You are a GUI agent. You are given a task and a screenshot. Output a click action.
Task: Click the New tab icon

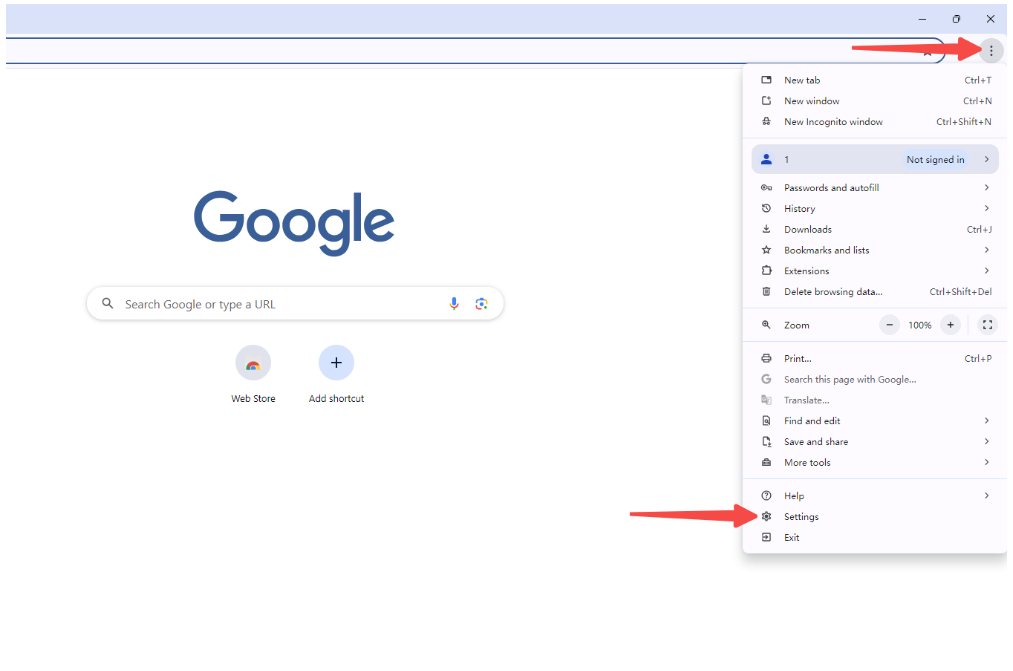pos(766,80)
